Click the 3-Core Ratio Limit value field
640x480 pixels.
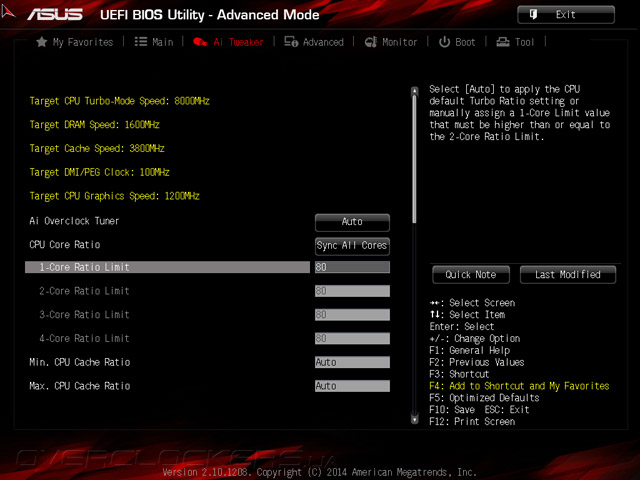tap(352, 315)
